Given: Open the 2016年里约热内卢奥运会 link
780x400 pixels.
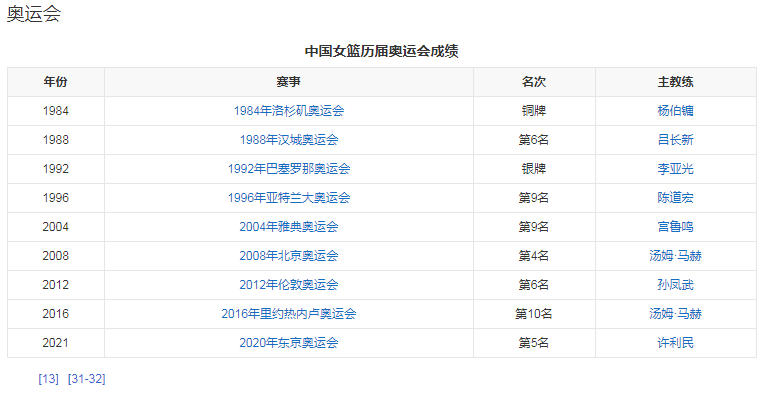Looking at the screenshot, I should point(289,313).
